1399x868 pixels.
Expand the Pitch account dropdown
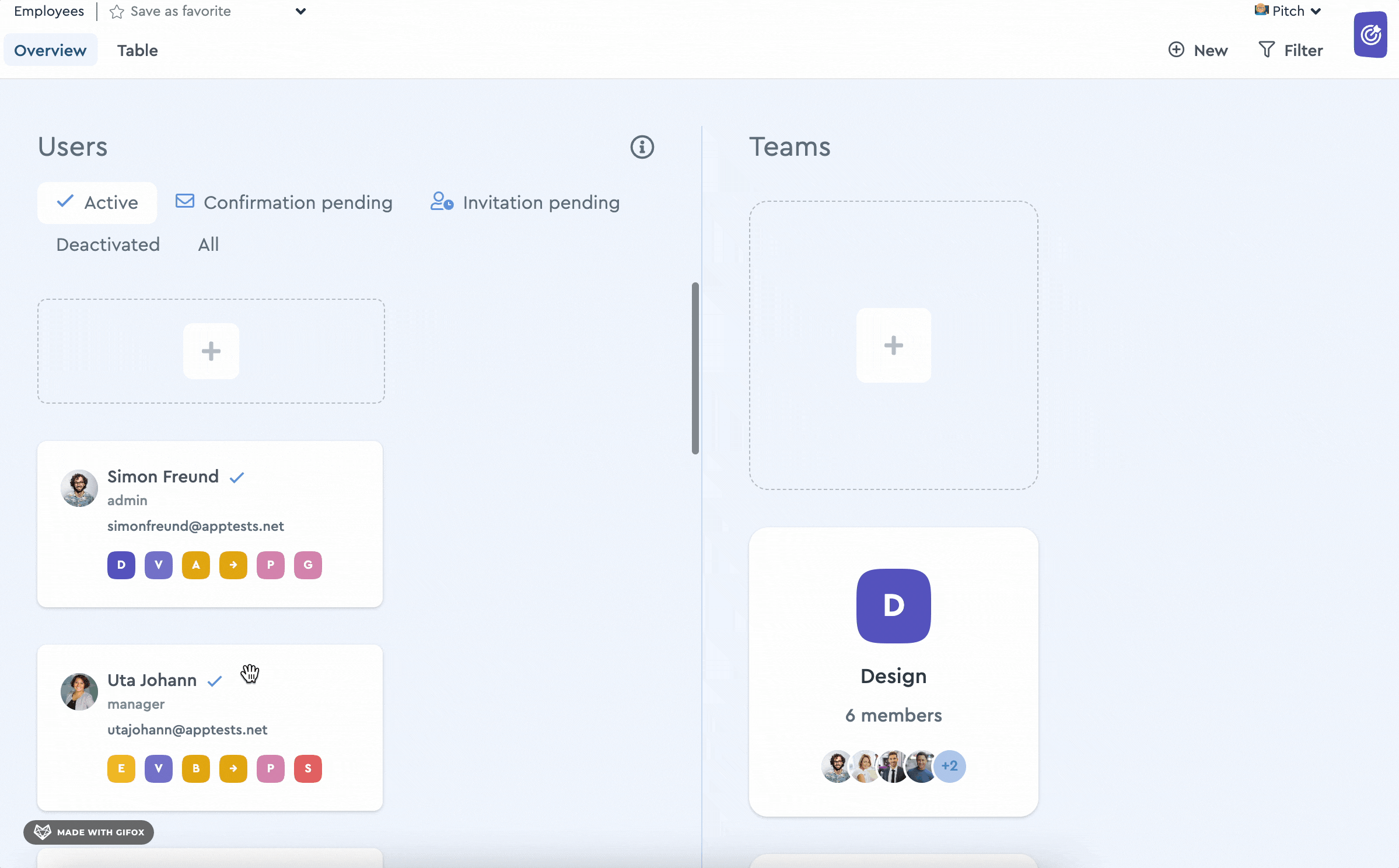(1288, 11)
